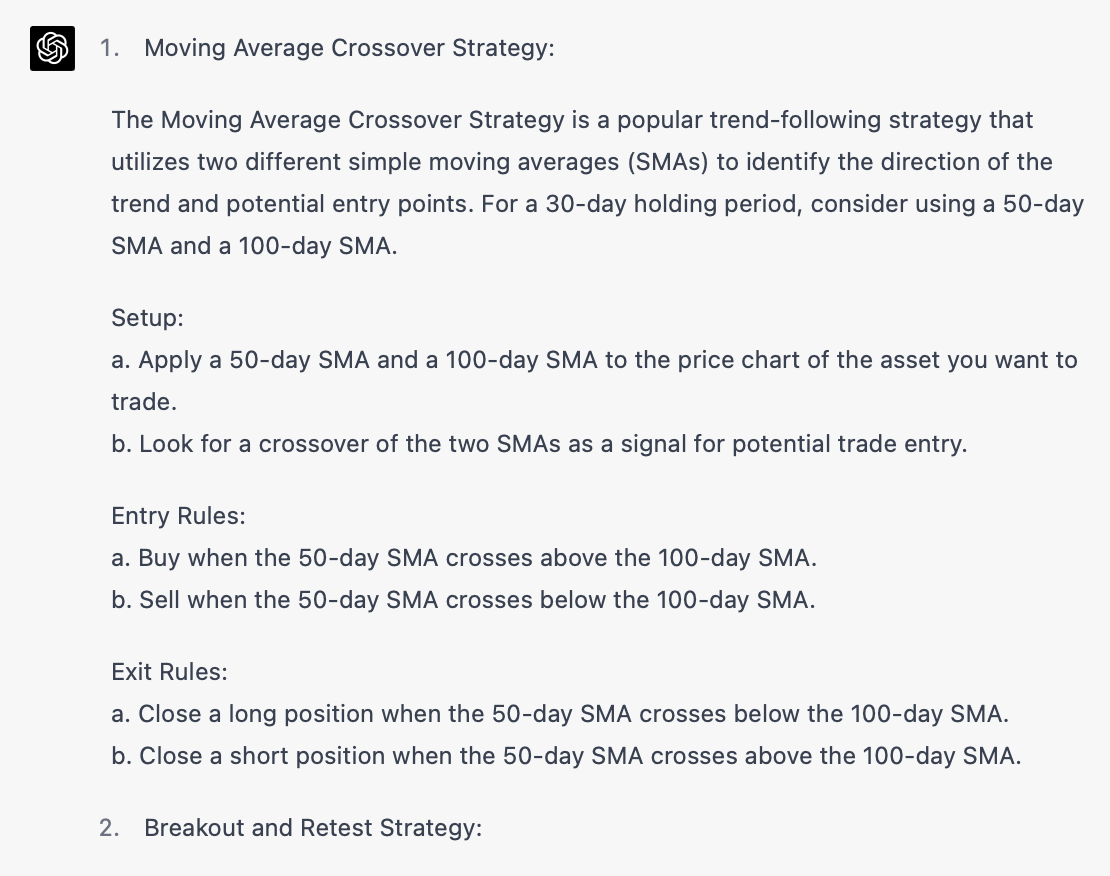Click the ChatGPT logo avatar
Viewport: 1110px width, 876px height.
tap(52, 48)
